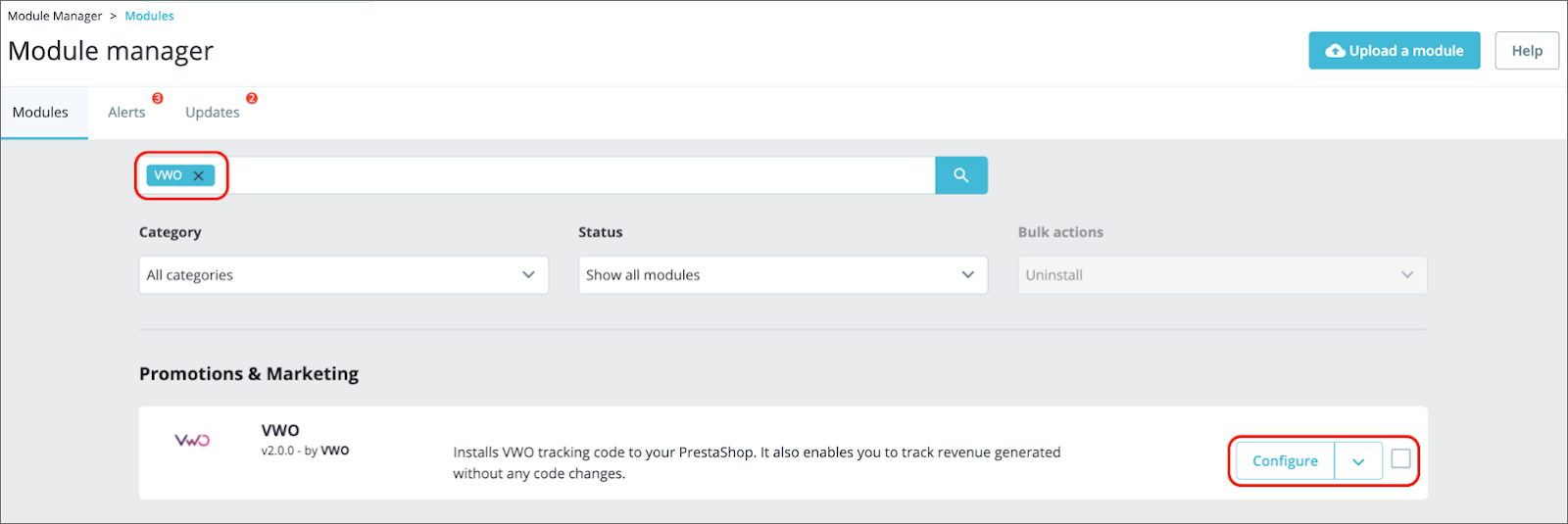Open the Category dropdown 'All categories'
Viewport: 1568px width, 524px height.
343,275
